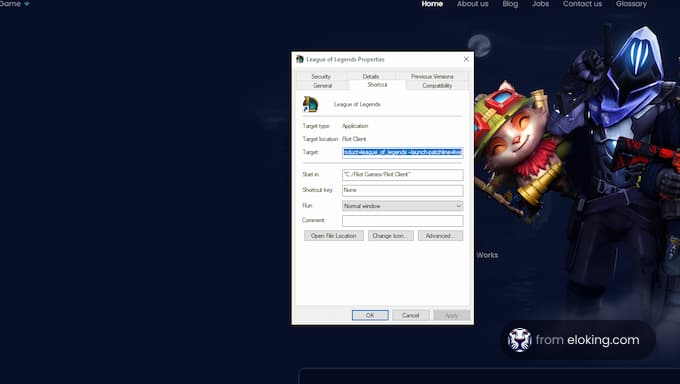
Task: Open the Contact us page
Action: coord(582,4)
